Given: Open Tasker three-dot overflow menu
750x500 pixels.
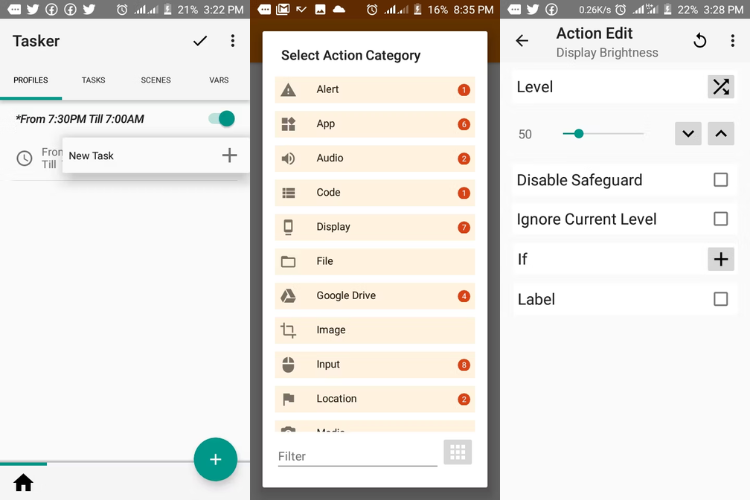Looking at the screenshot, I should (232, 41).
